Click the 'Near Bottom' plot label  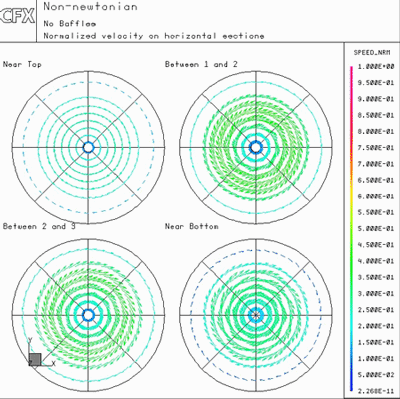pos(192,226)
